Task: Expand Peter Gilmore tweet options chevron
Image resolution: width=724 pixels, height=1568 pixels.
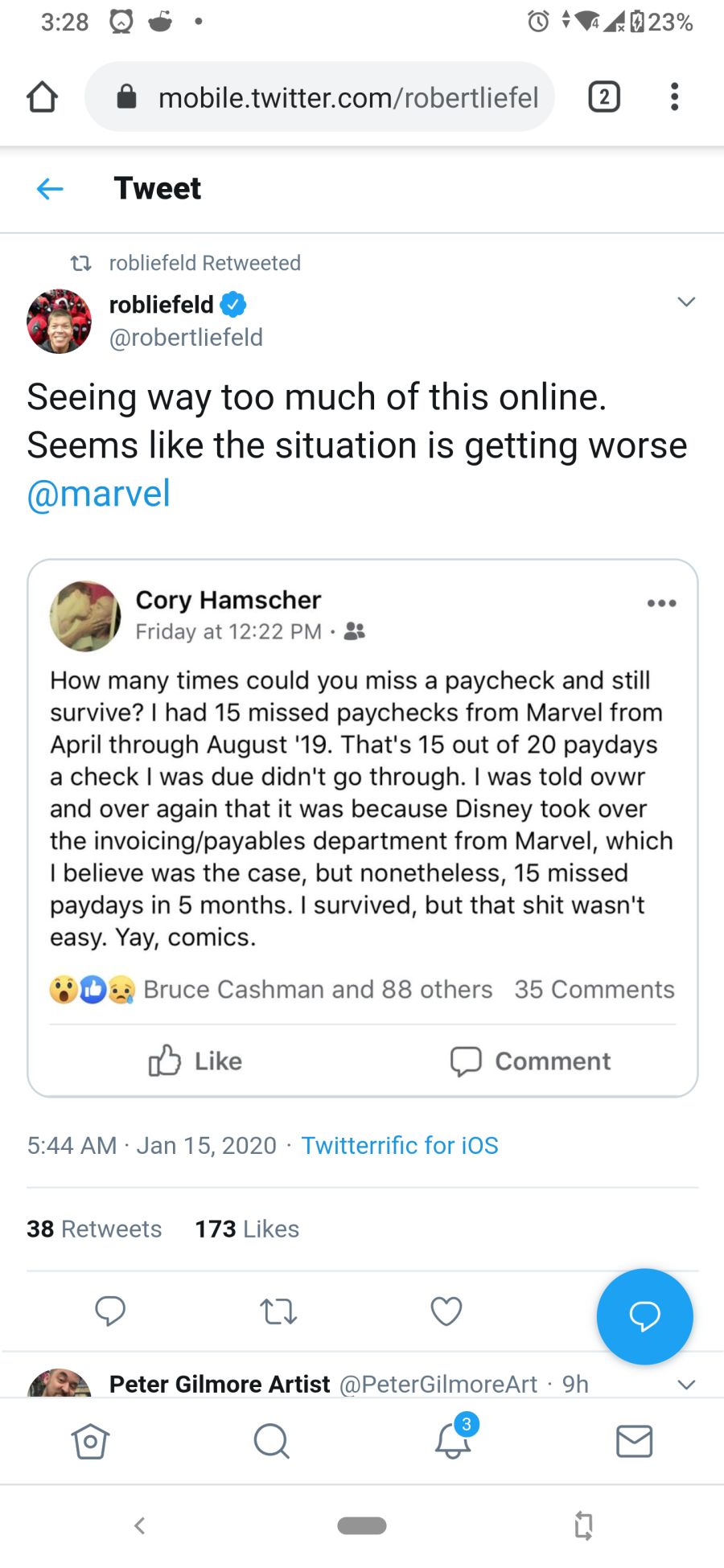Action: [x=685, y=1384]
